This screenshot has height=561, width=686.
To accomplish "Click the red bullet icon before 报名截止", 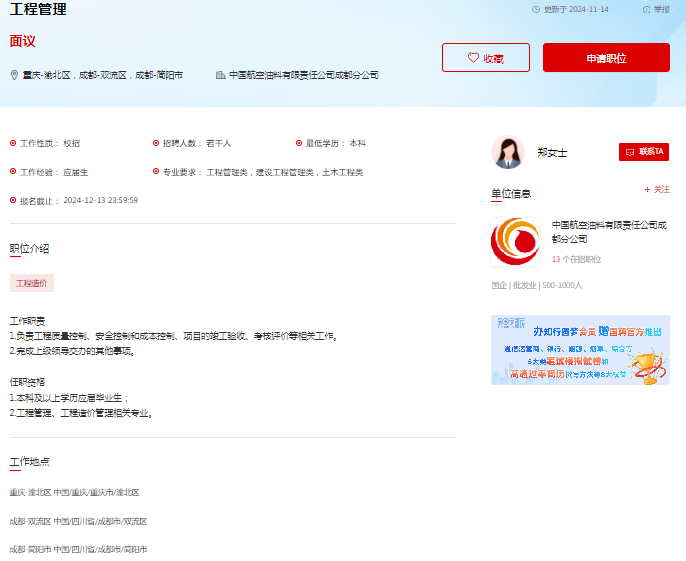I will [x=13, y=200].
